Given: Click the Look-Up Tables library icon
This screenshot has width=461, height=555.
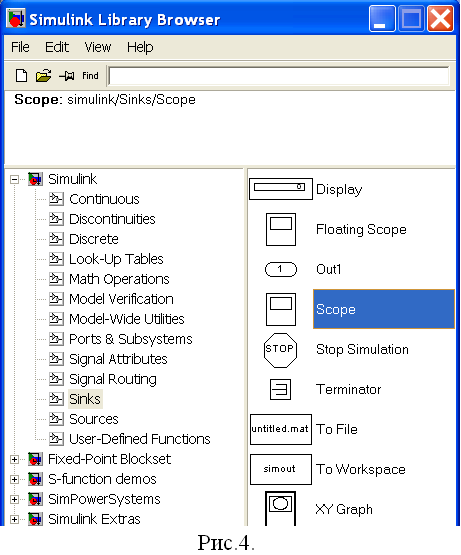Looking at the screenshot, I should 56,259.
